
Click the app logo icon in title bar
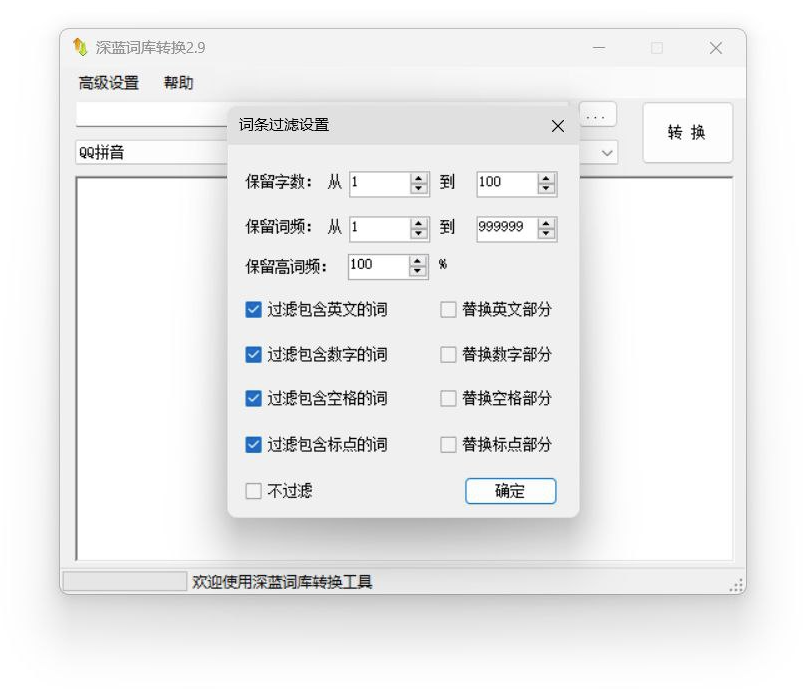coord(80,47)
